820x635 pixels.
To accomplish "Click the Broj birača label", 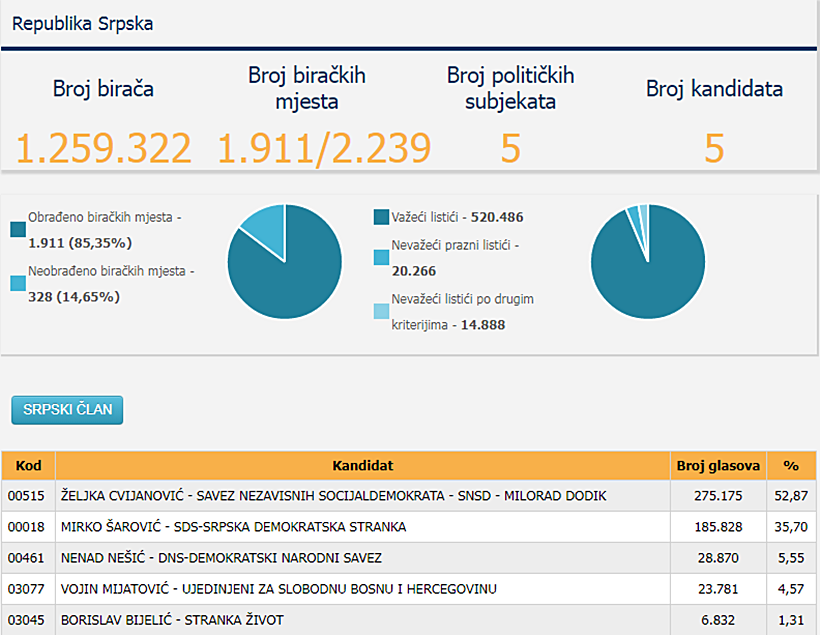I will pos(103,88).
